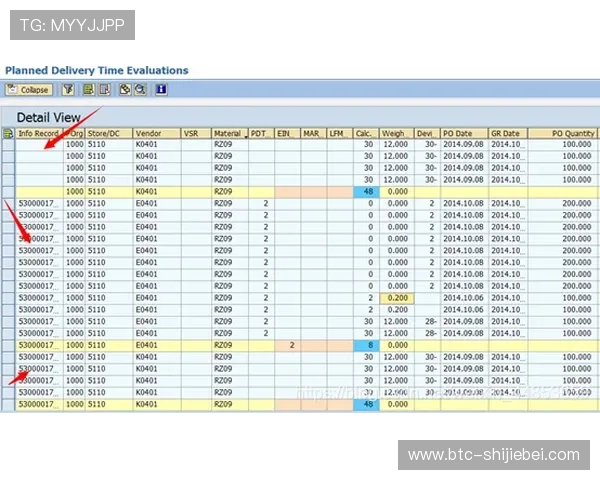The width and height of the screenshot is (600, 480).
Task: Click the blue information icon
Action: tap(161, 90)
